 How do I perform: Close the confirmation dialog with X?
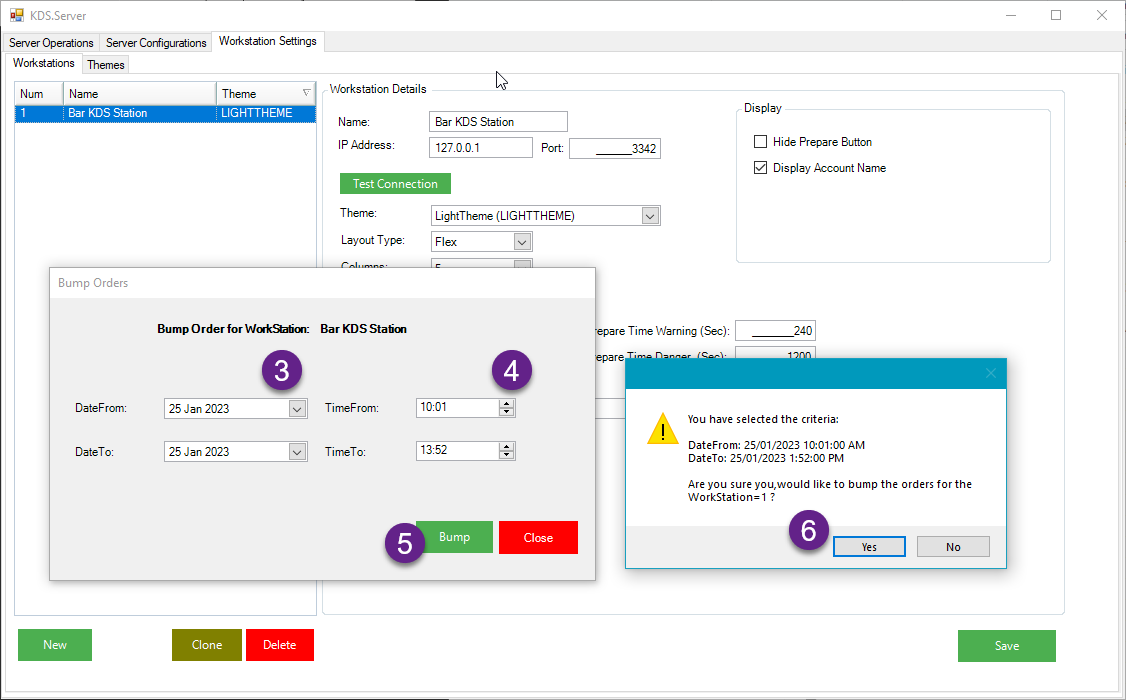(x=990, y=373)
